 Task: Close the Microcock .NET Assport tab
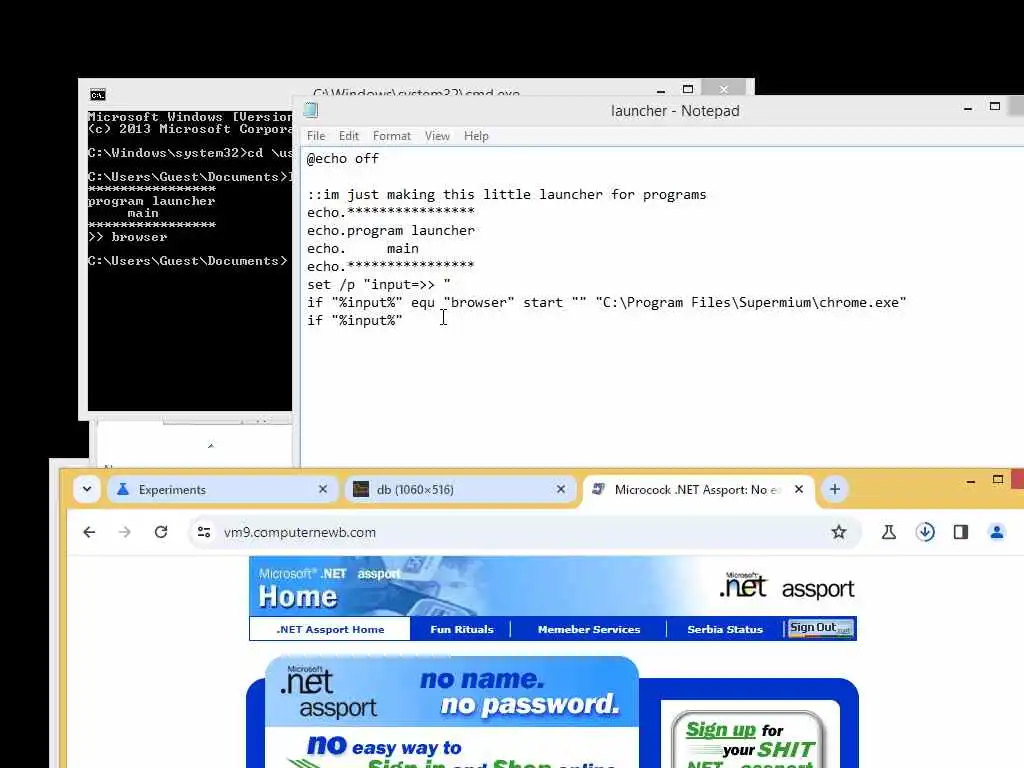tap(799, 489)
